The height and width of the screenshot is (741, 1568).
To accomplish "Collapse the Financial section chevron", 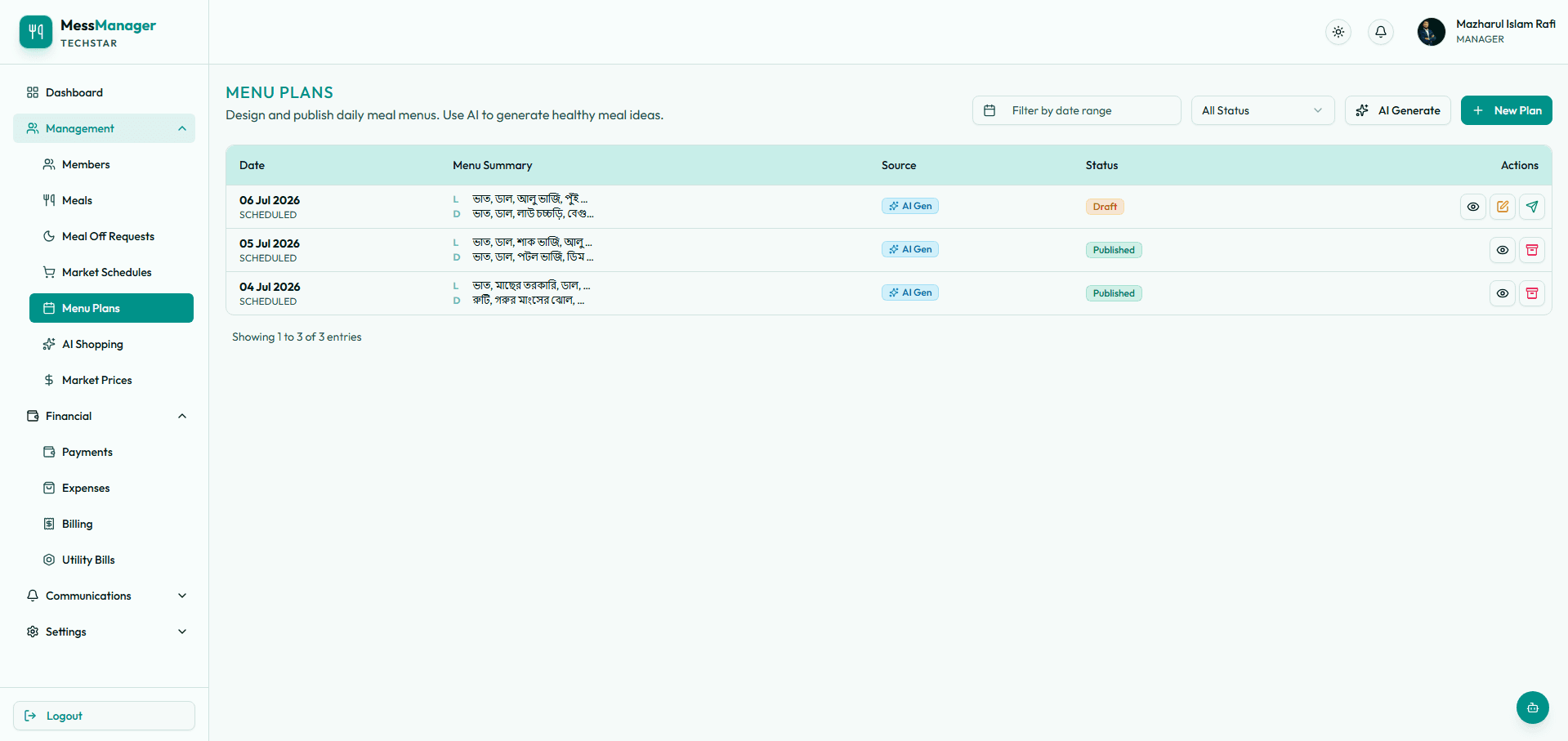I will click(x=182, y=416).
